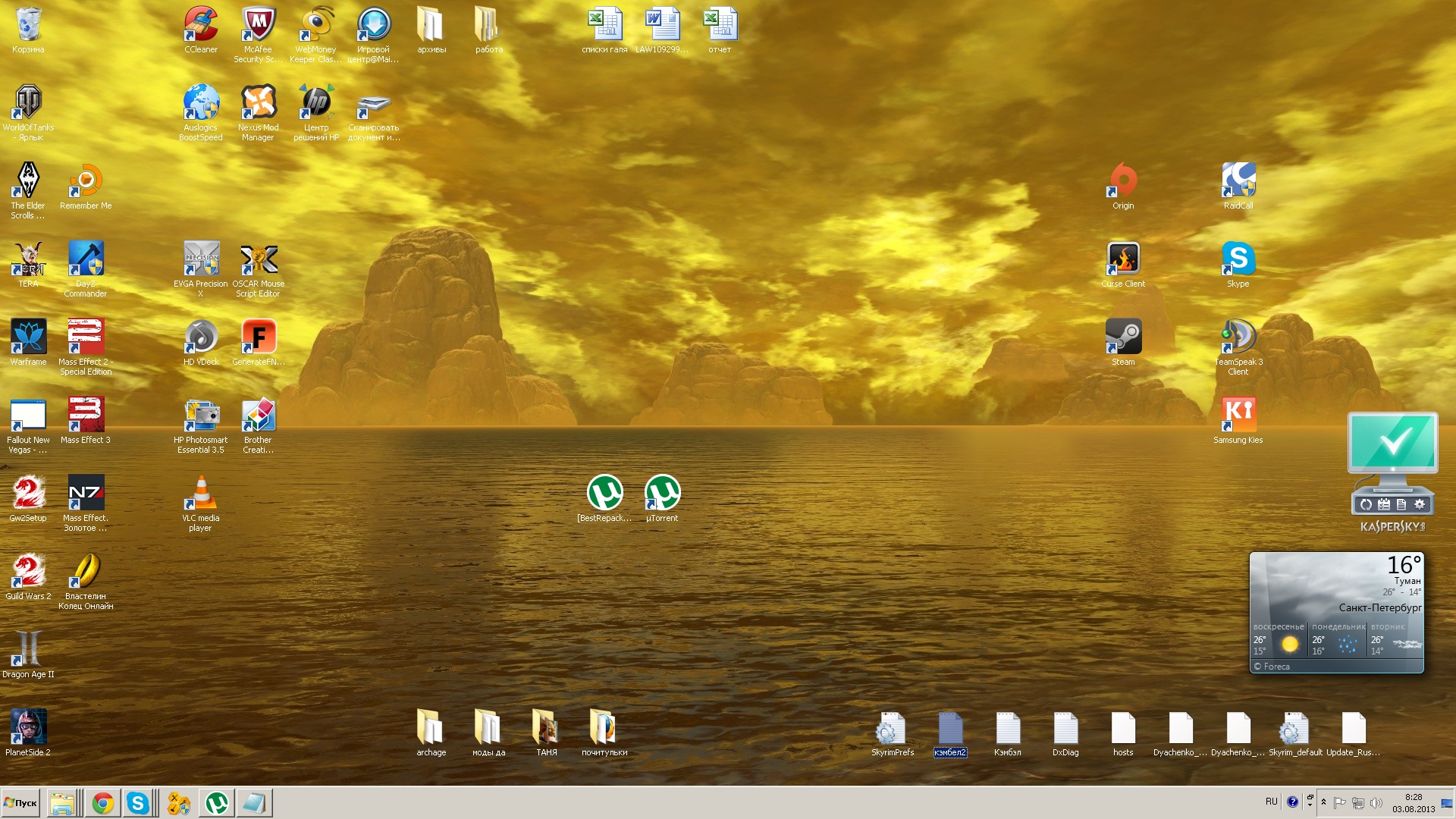Open VLC media player shortcut
Viewport: 1456px width, 819px height.
click(x=201, y=494)
